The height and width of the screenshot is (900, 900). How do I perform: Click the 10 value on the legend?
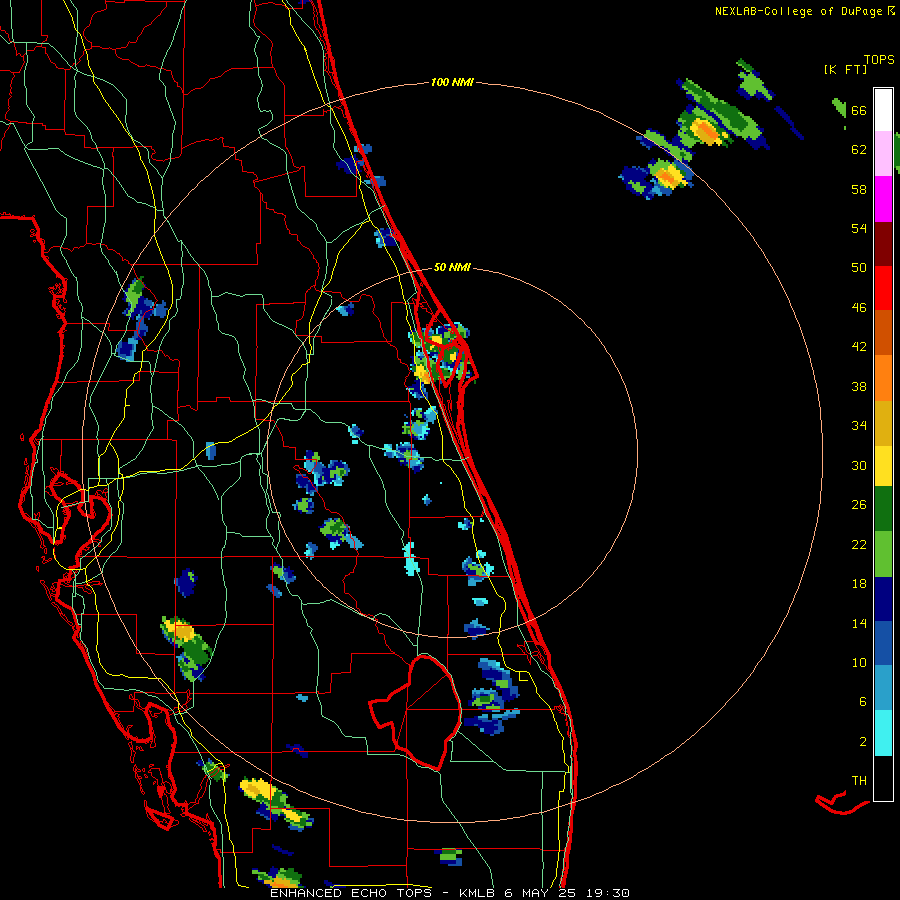(x=859, y=662)
